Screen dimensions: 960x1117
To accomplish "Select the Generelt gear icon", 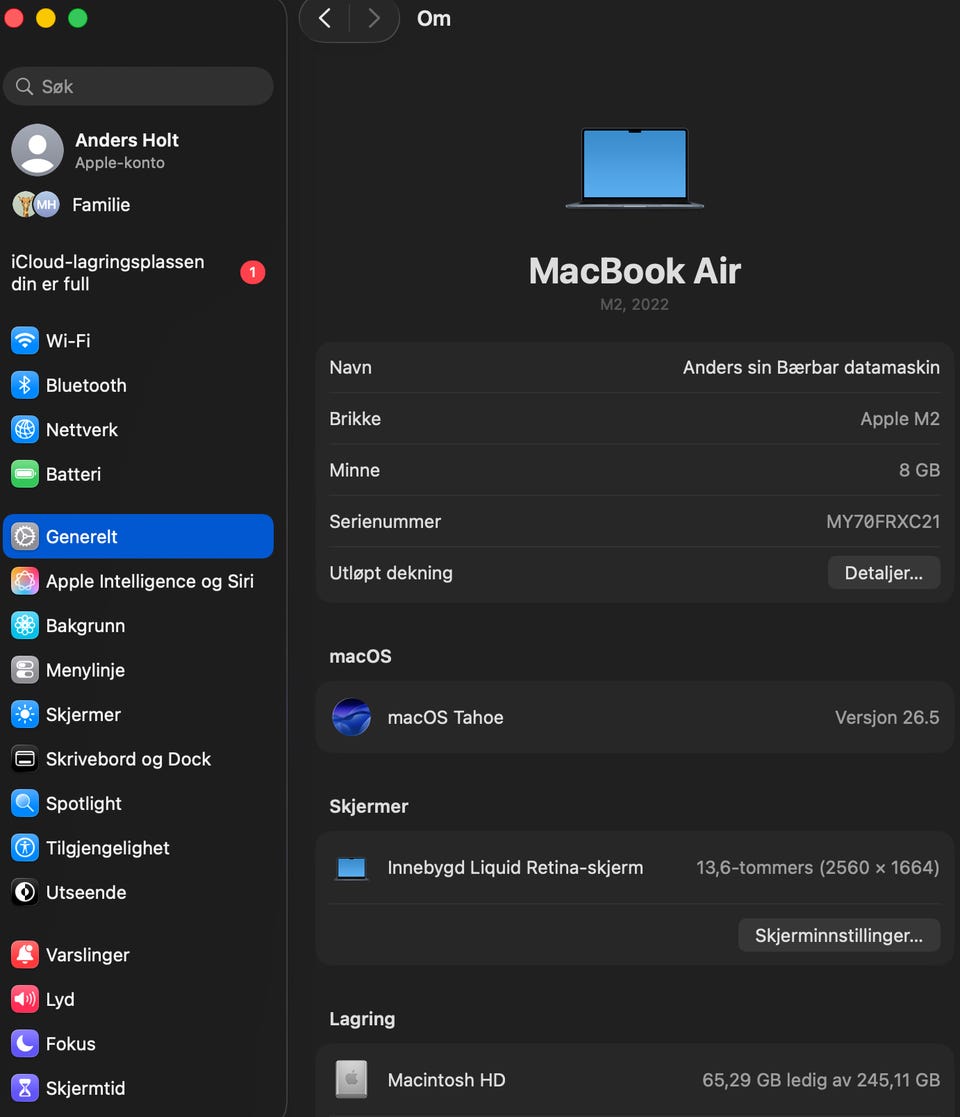I will 25,536.
